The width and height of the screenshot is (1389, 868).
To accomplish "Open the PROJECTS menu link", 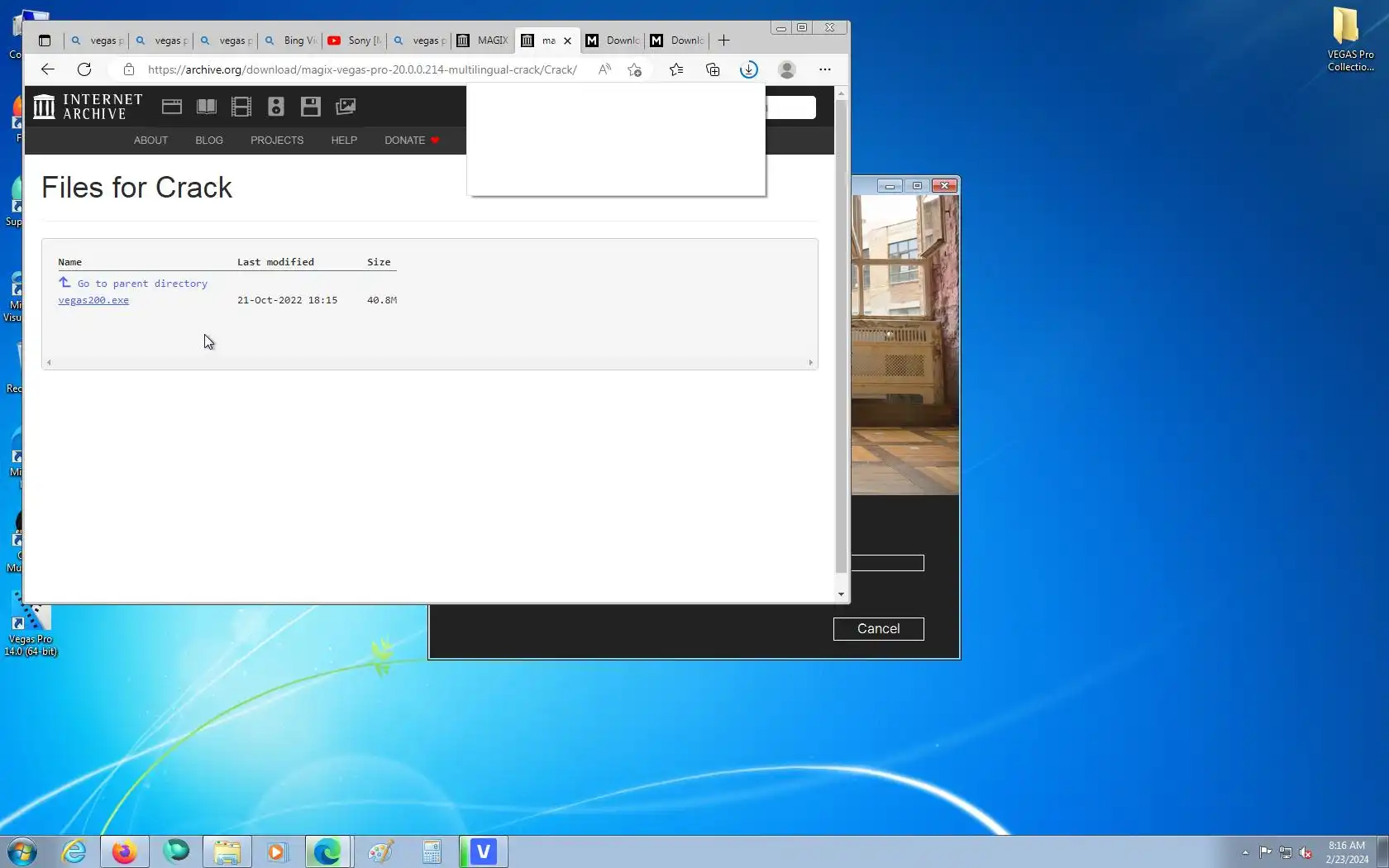I will pos(277,141).
